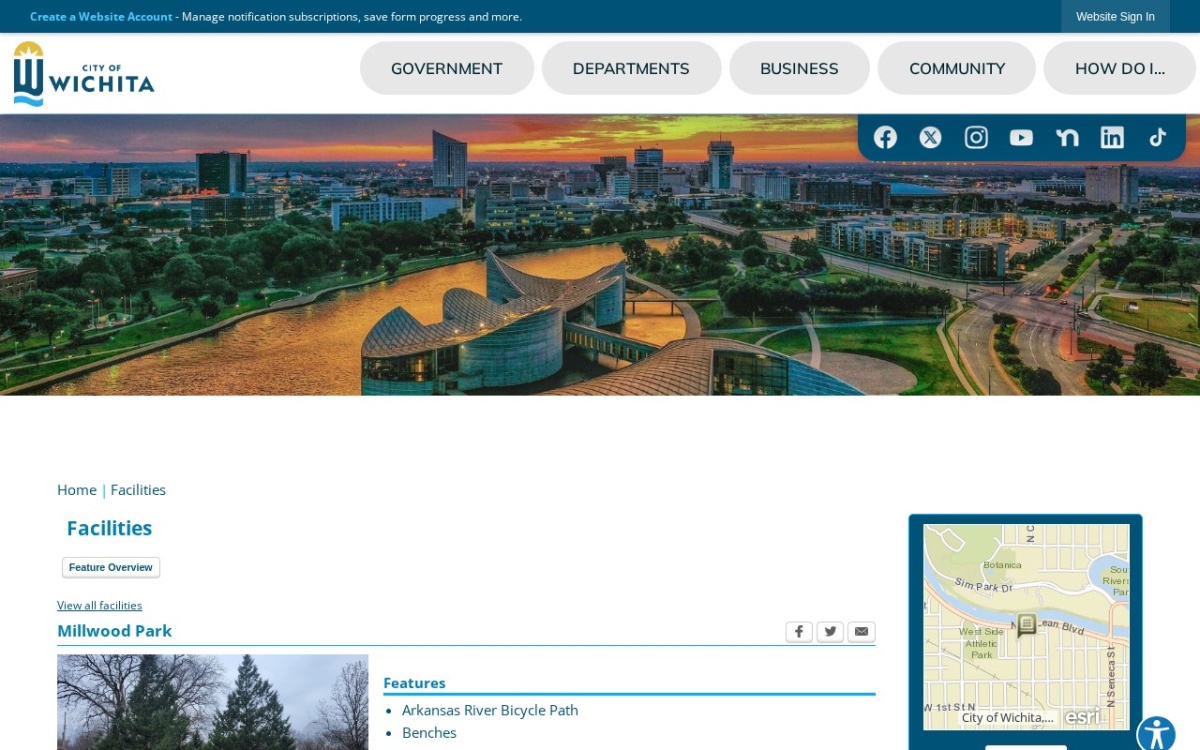
Task: Open the X (Twitter) social icon in header
Action: (930, 138)
